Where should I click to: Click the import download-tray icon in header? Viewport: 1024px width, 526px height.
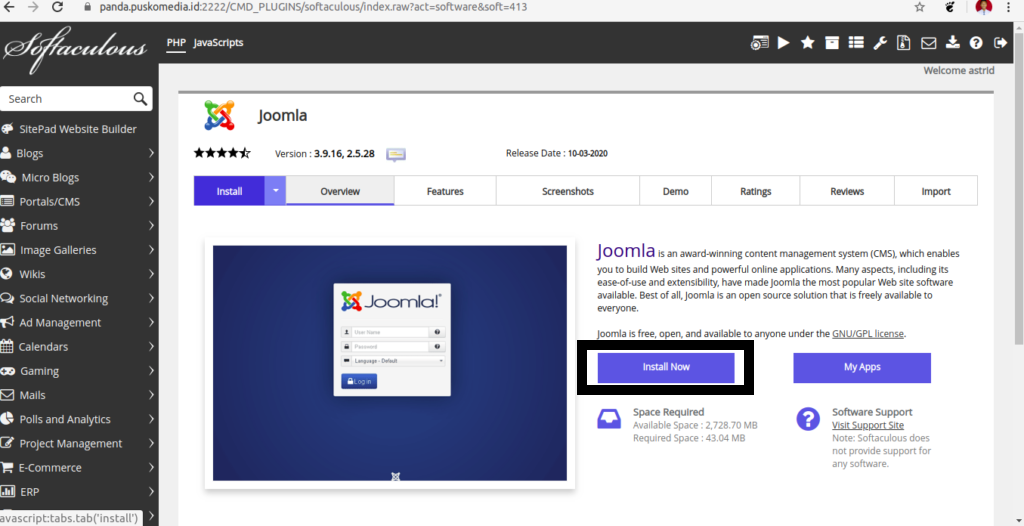click(953, 43)
